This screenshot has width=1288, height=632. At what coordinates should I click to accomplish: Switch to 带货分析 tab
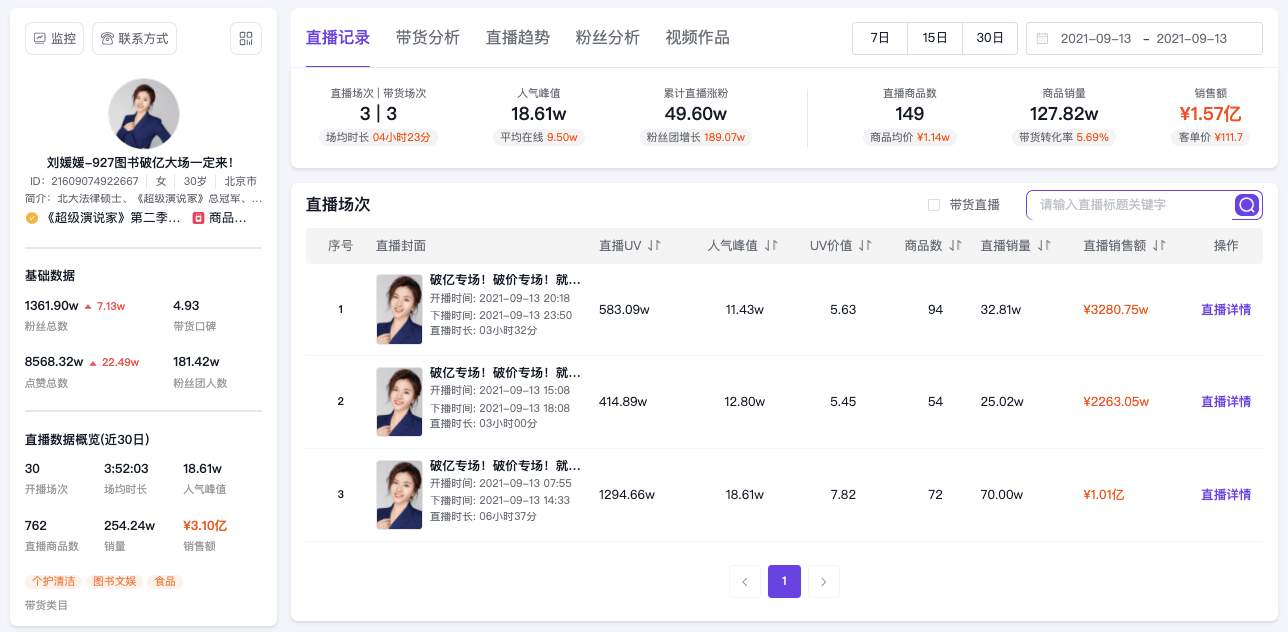[x=428, y=38]
